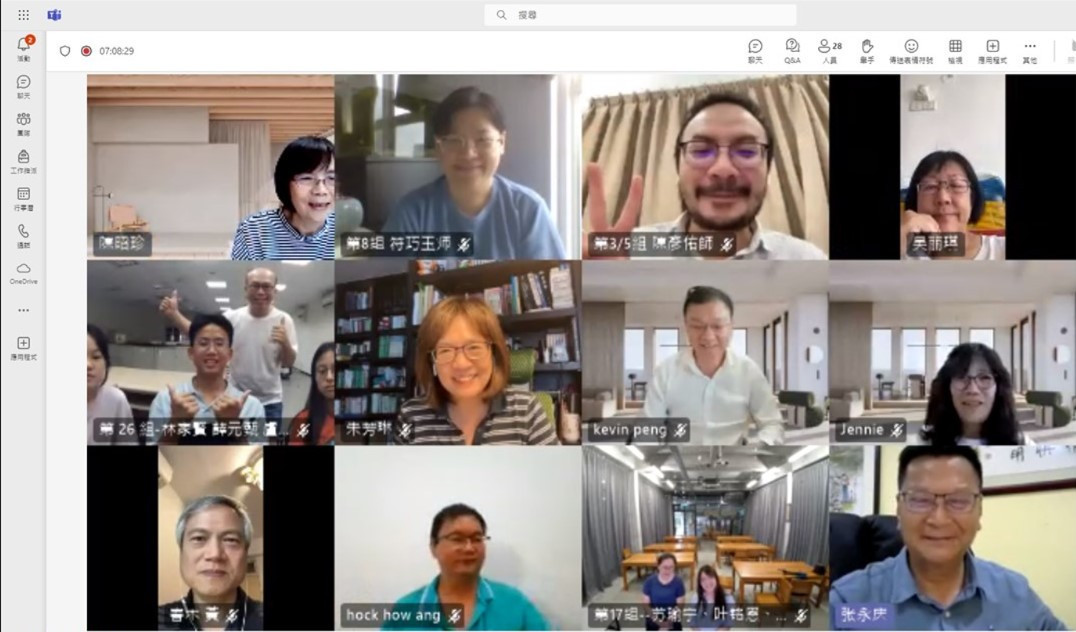The height and width of the screenshot is (632, 1076).
Task: Open Chat in the left sidebar
Action: click(x=23, y=86)
